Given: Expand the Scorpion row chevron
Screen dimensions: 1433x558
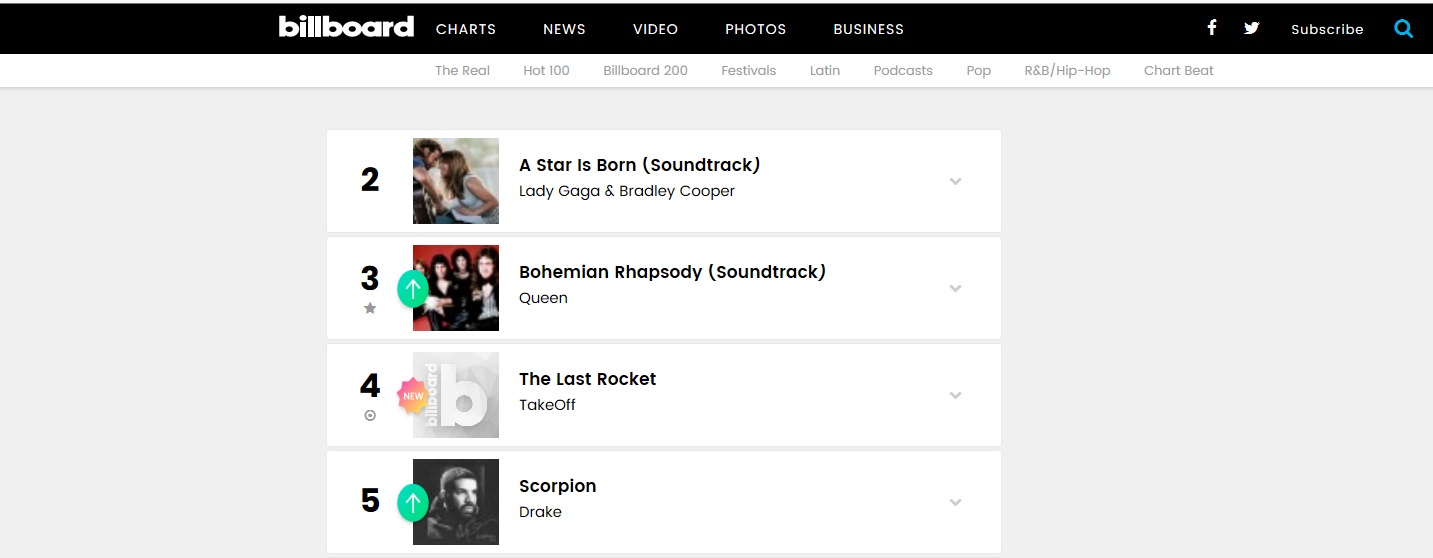Looking at the screenshot, I should (x=955, y=502).
